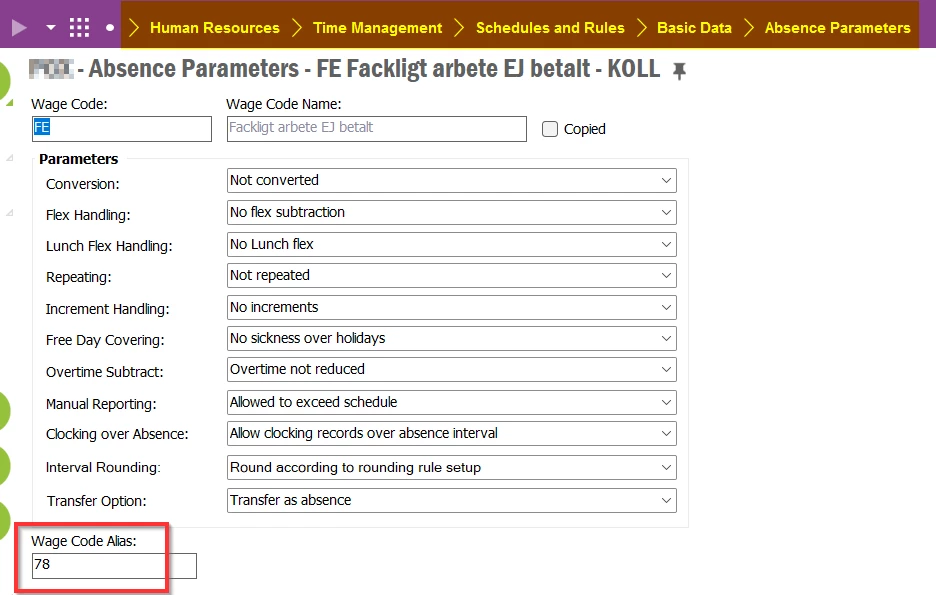
Task: Click the Wage Code Alias field
Action: pos(114,566)
